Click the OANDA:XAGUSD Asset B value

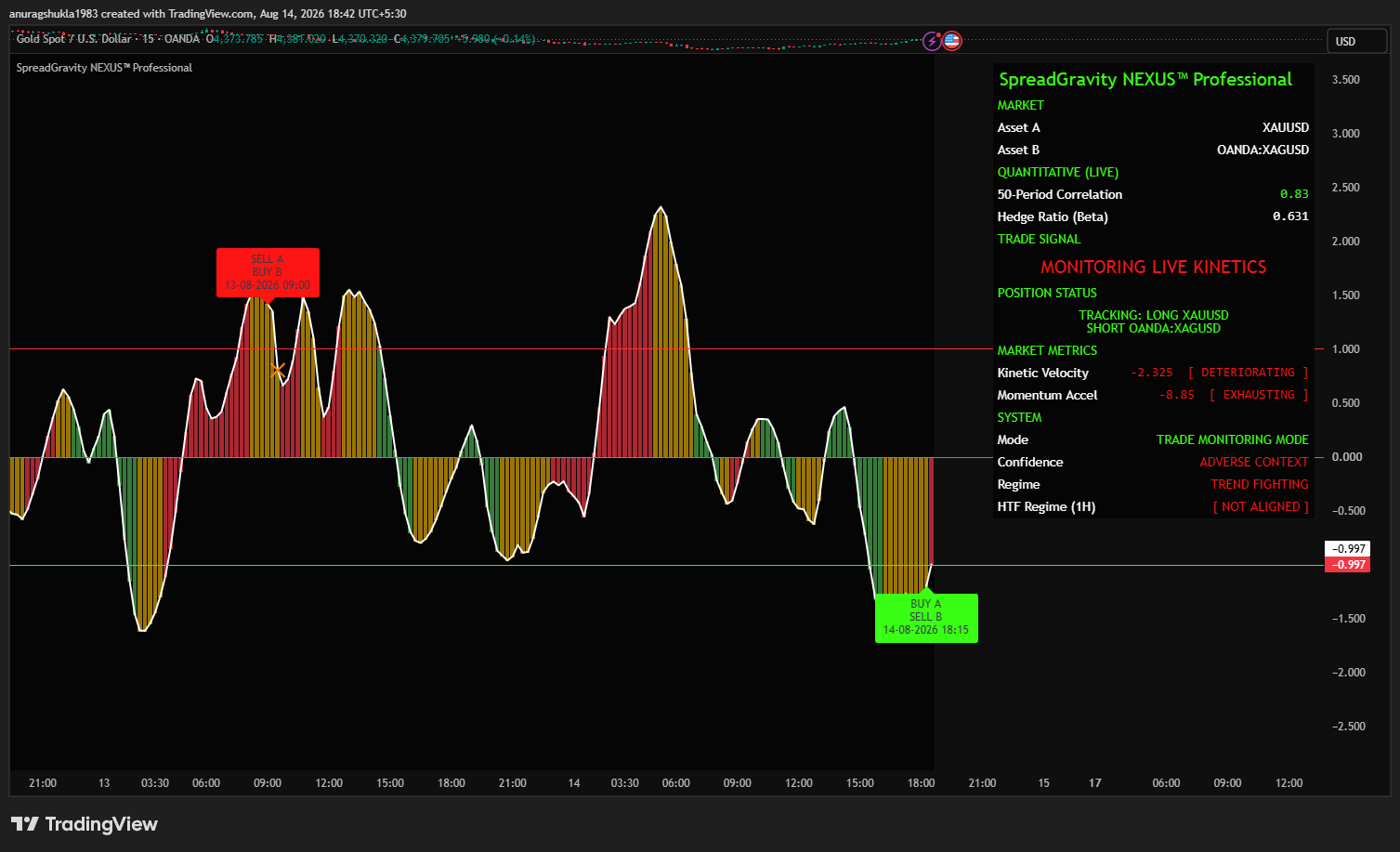pos(1263,150)
